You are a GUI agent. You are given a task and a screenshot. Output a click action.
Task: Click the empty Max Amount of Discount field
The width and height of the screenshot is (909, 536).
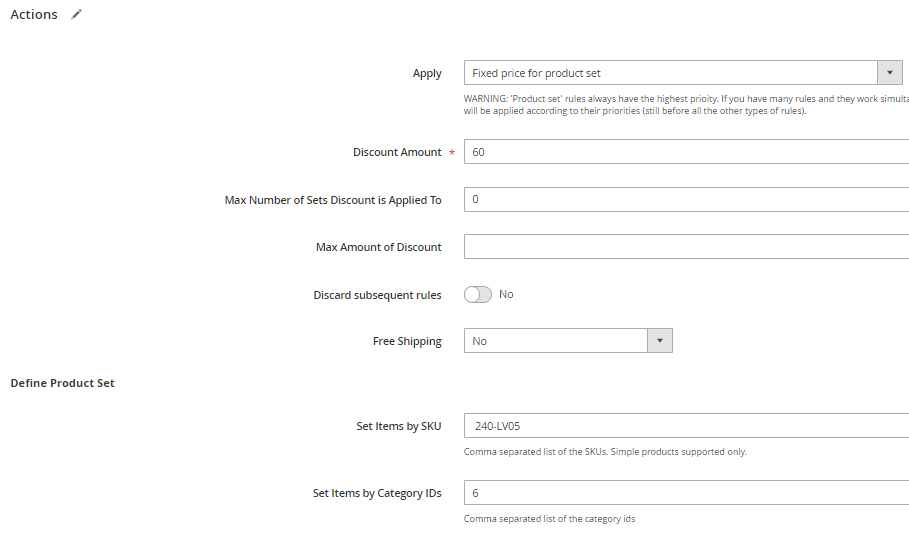pos(686,247)
